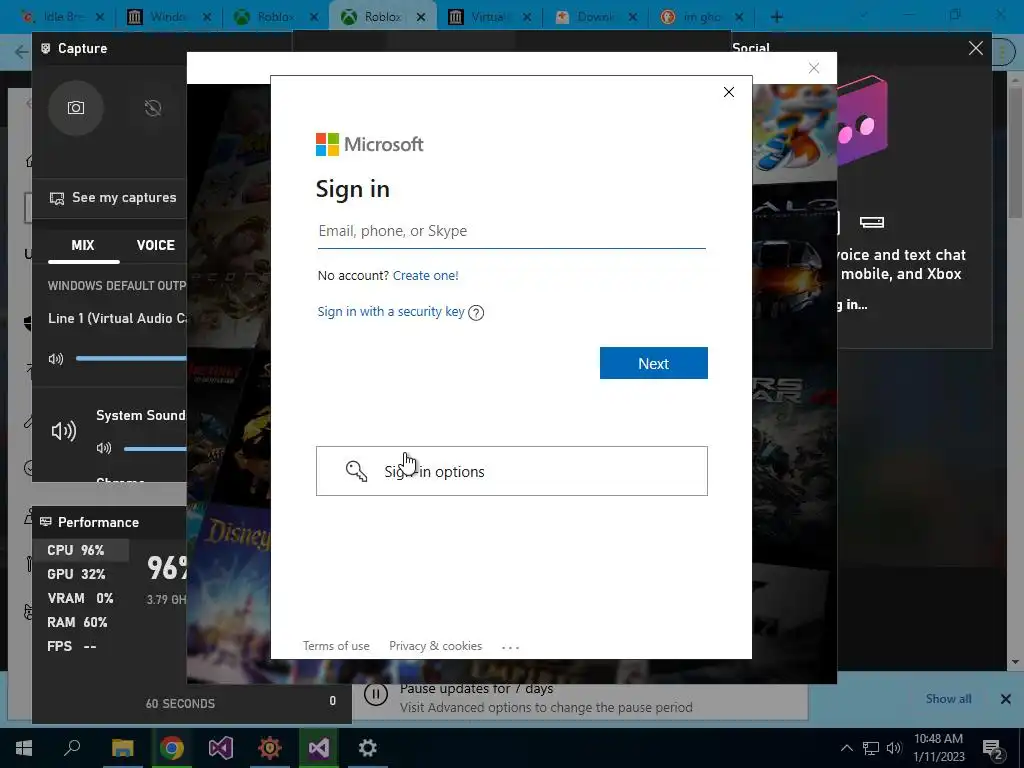This screenshot has height=768, width=1024.
Task: Click the Performance widget title icon
Action: point(46,522)
